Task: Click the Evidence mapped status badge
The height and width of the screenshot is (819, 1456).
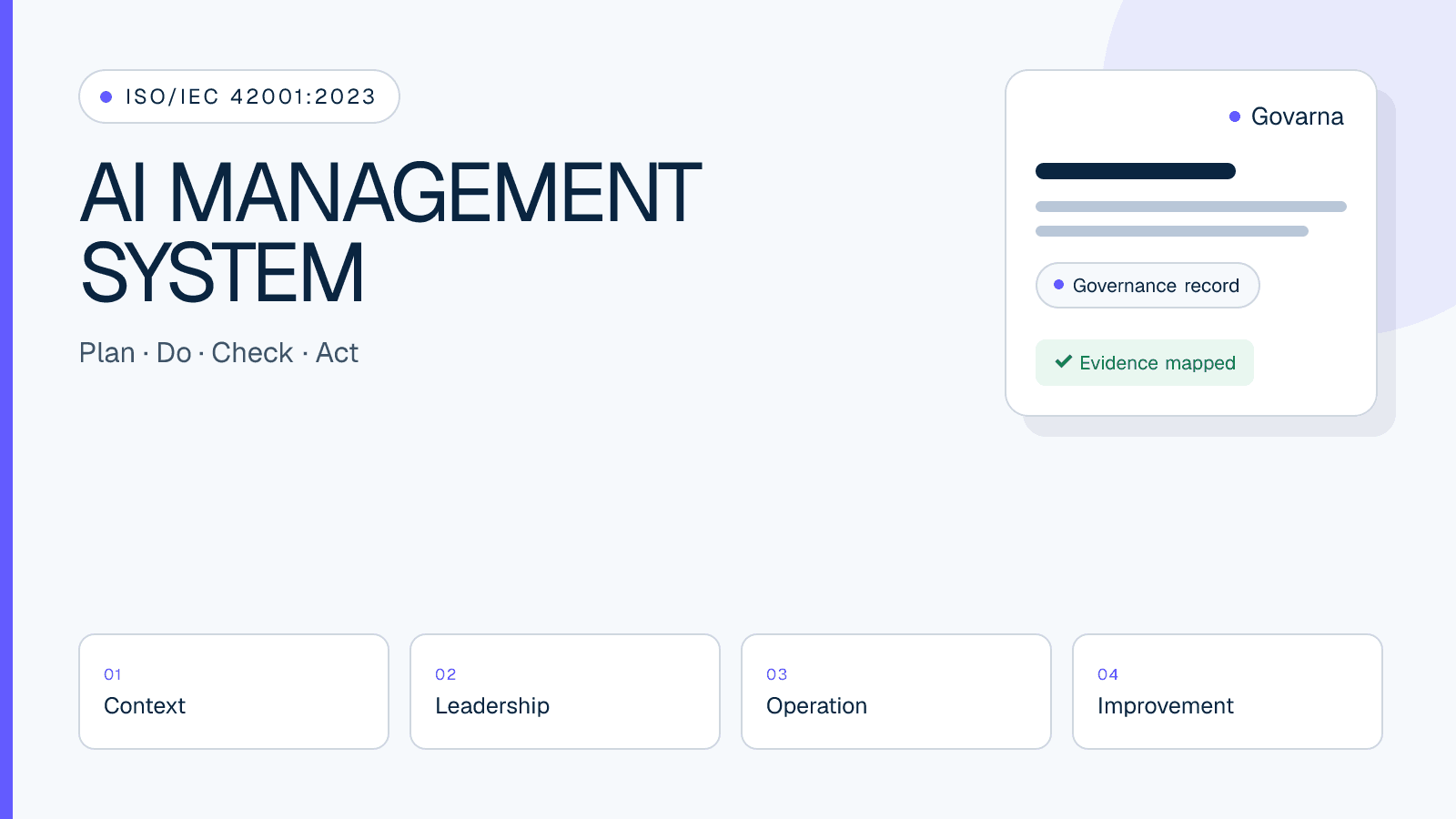Action: [x=1145, y=363]
